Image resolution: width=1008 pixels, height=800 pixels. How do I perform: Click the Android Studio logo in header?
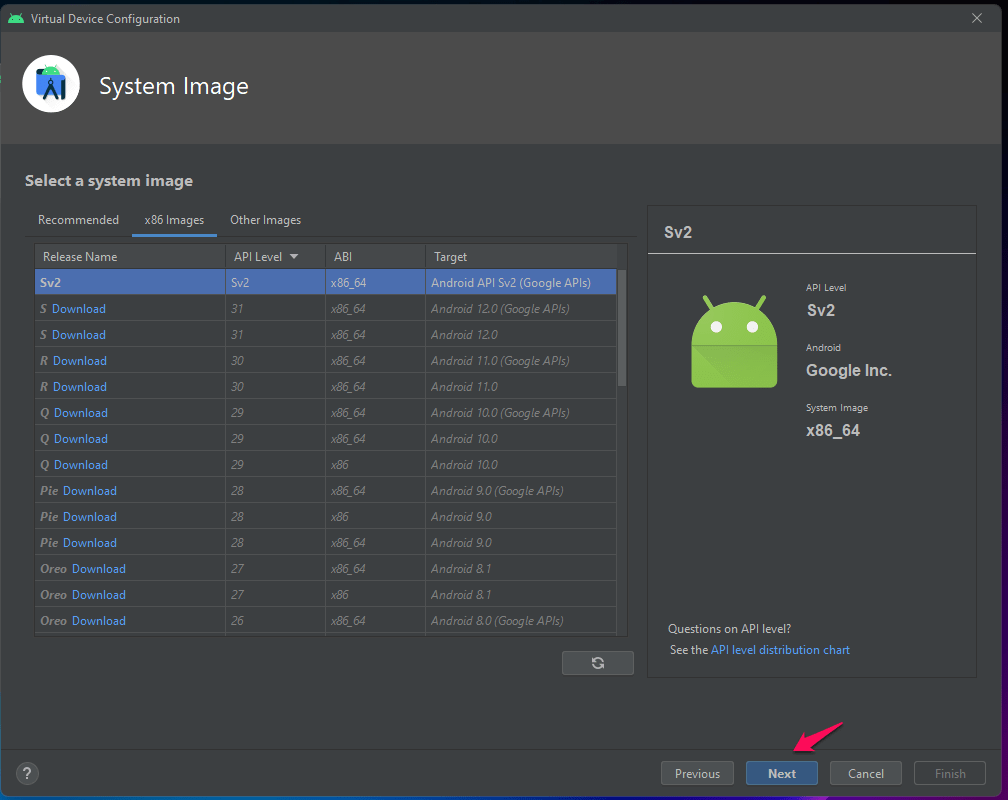pos(51,84)
